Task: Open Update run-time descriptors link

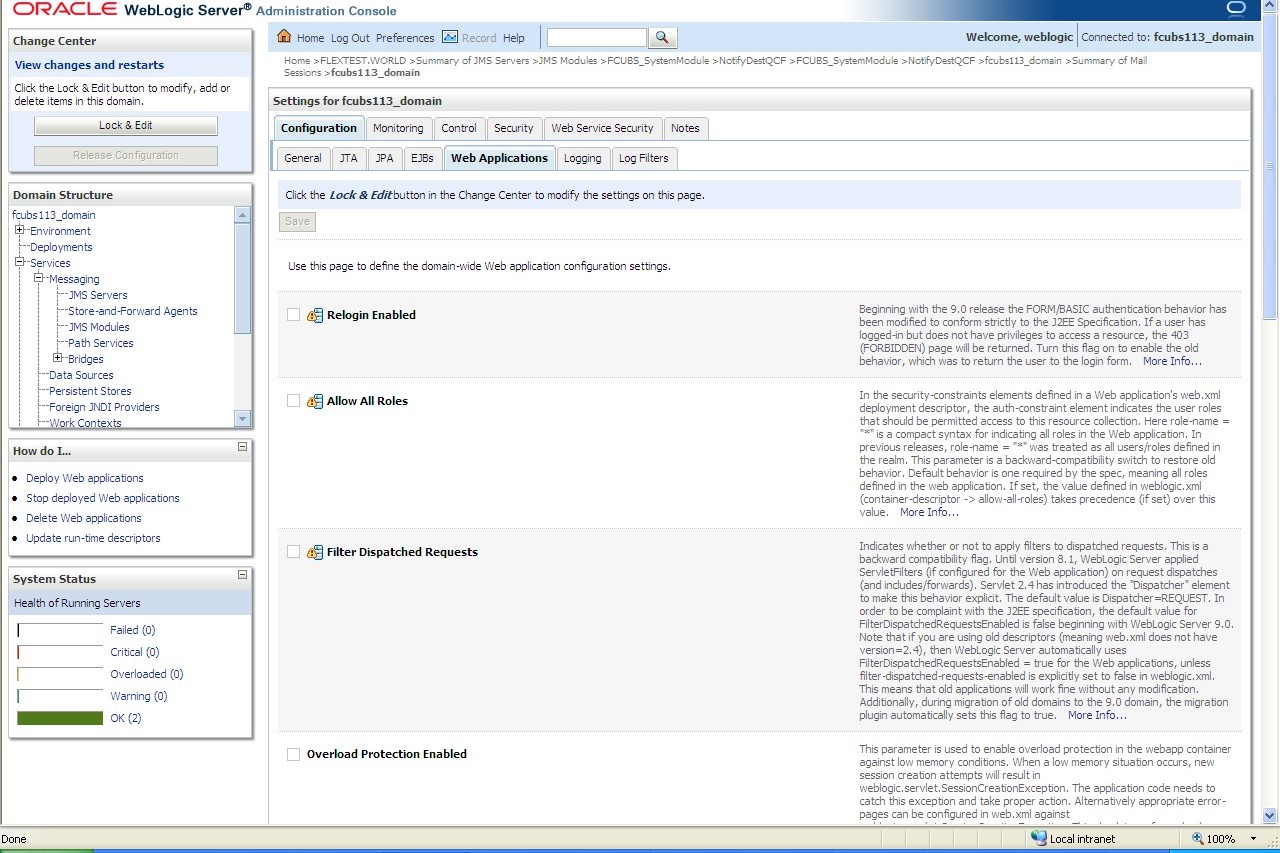Action: [93, 538]
